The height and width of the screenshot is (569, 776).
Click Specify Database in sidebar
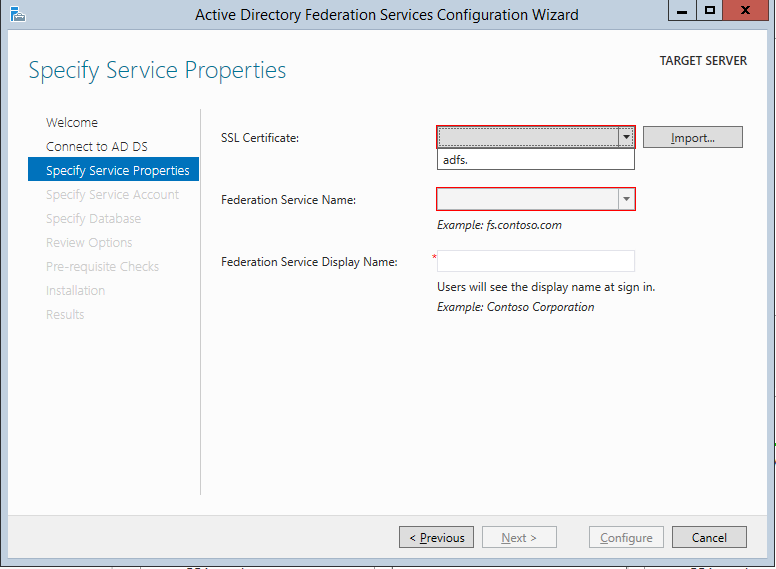(93, 219)
